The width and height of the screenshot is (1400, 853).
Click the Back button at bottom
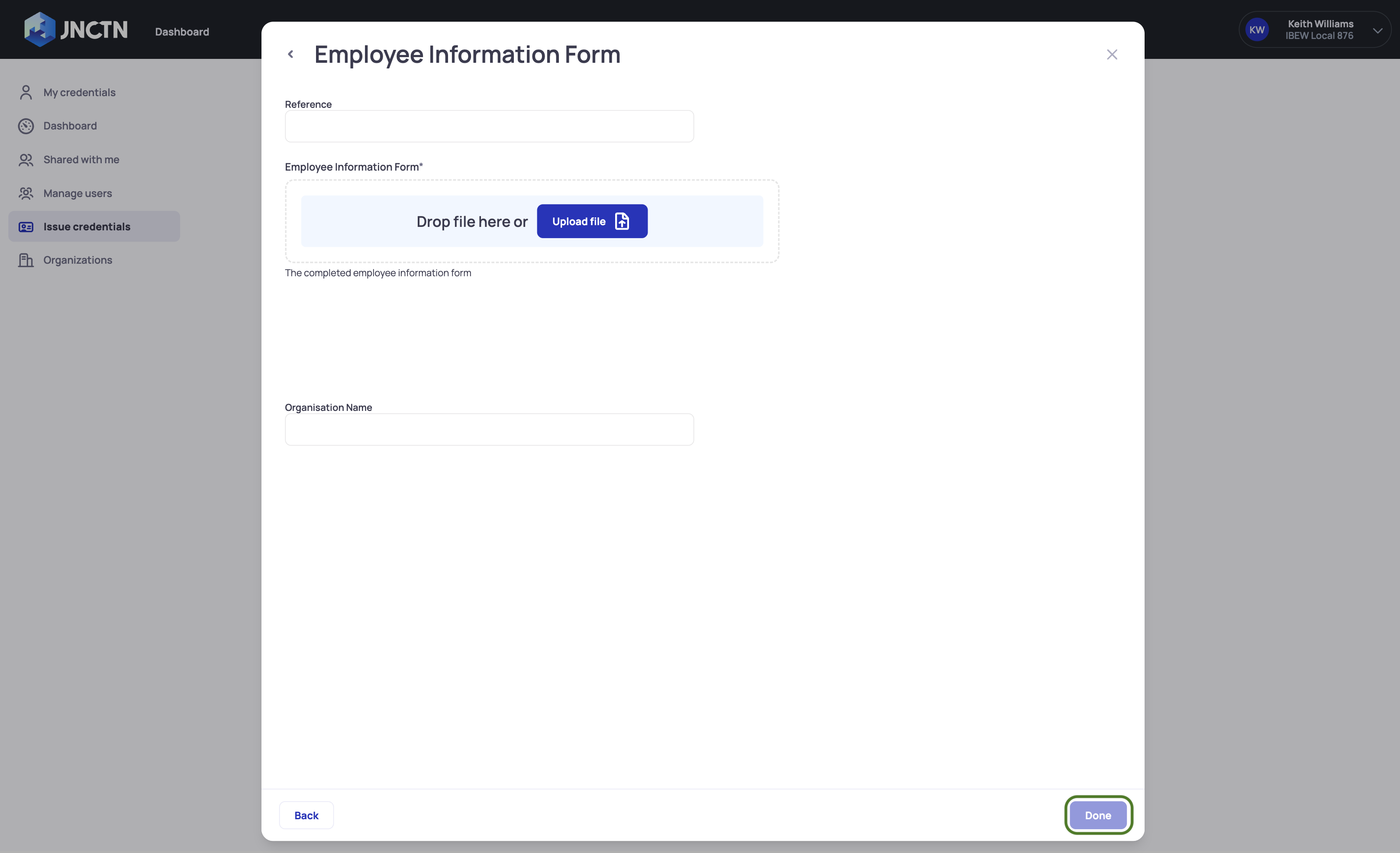pos(306,815)
